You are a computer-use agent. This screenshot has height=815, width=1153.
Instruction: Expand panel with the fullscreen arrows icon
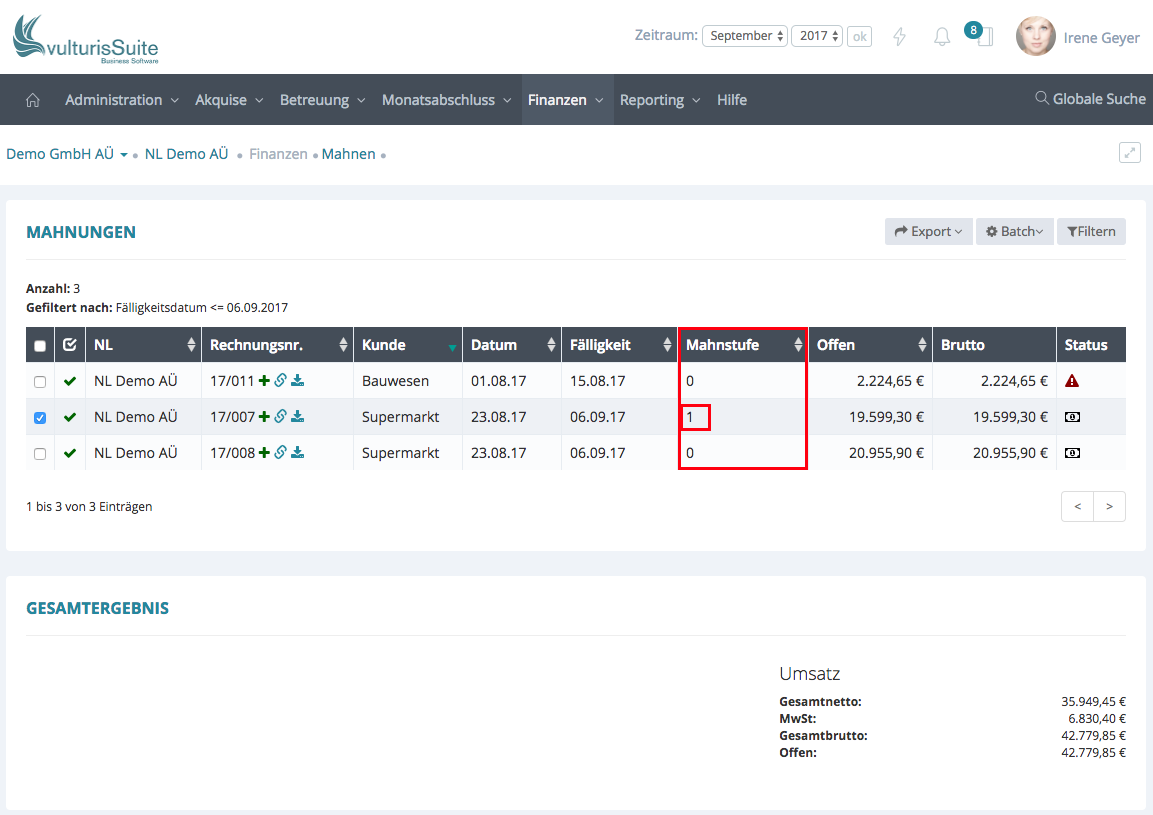(x=1129, y=153)
